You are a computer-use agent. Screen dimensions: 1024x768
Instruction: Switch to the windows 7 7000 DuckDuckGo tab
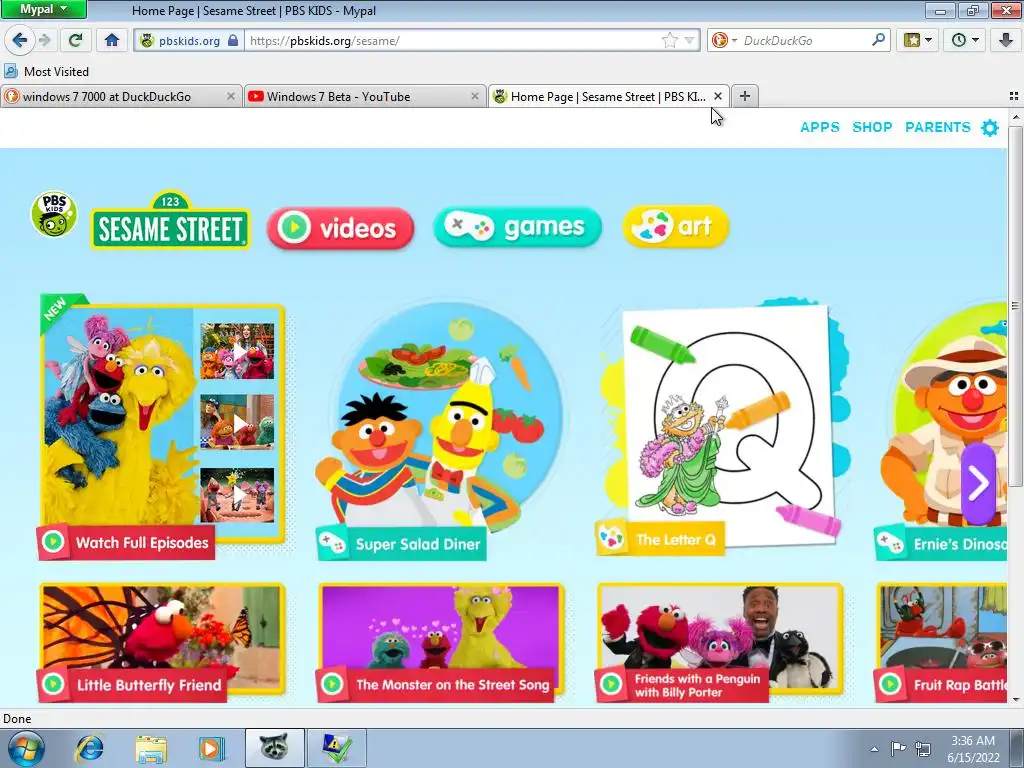click(x=106, y=97)
